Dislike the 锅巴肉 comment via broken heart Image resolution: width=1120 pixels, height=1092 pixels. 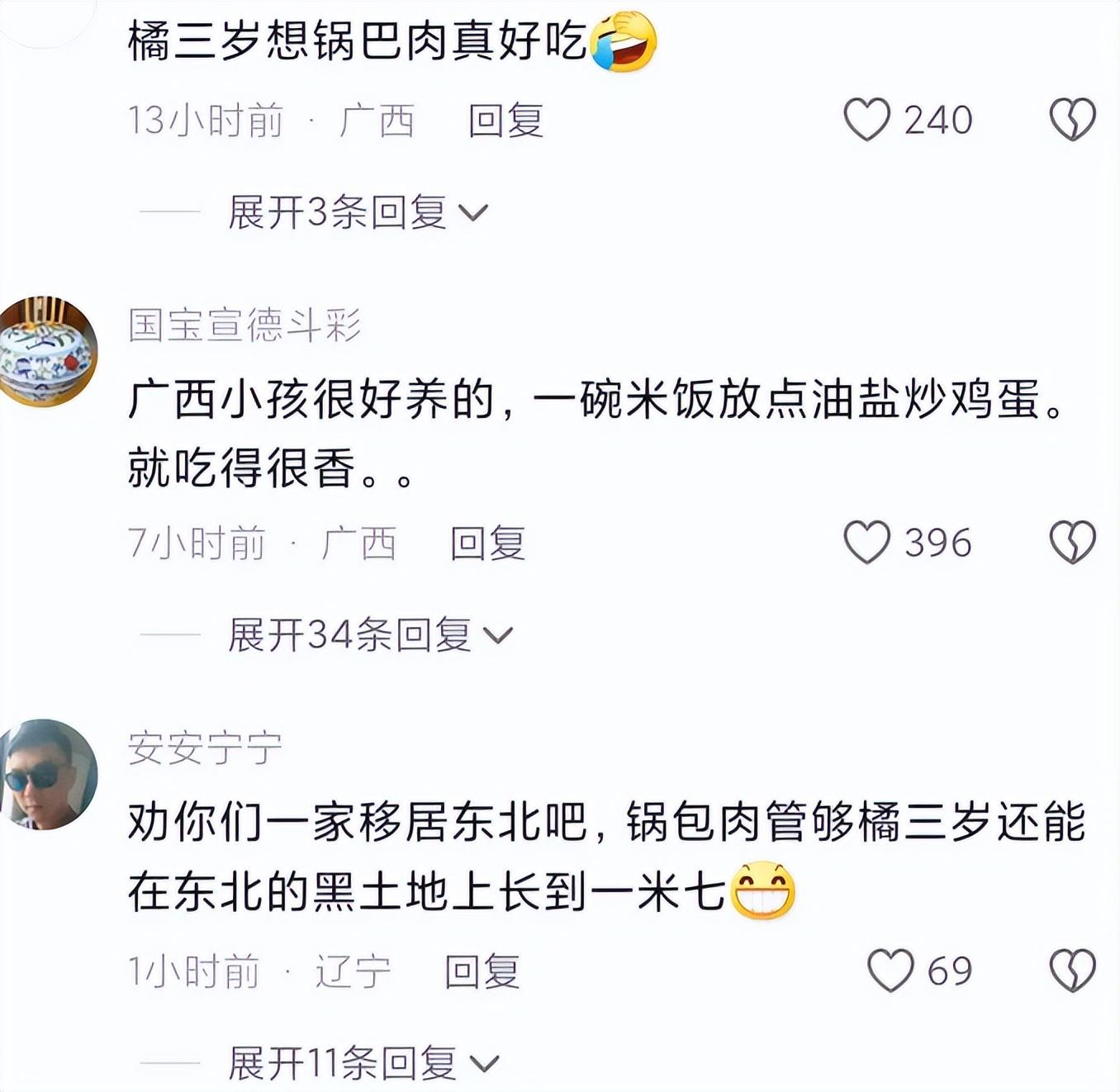[x=1072, y=120]
